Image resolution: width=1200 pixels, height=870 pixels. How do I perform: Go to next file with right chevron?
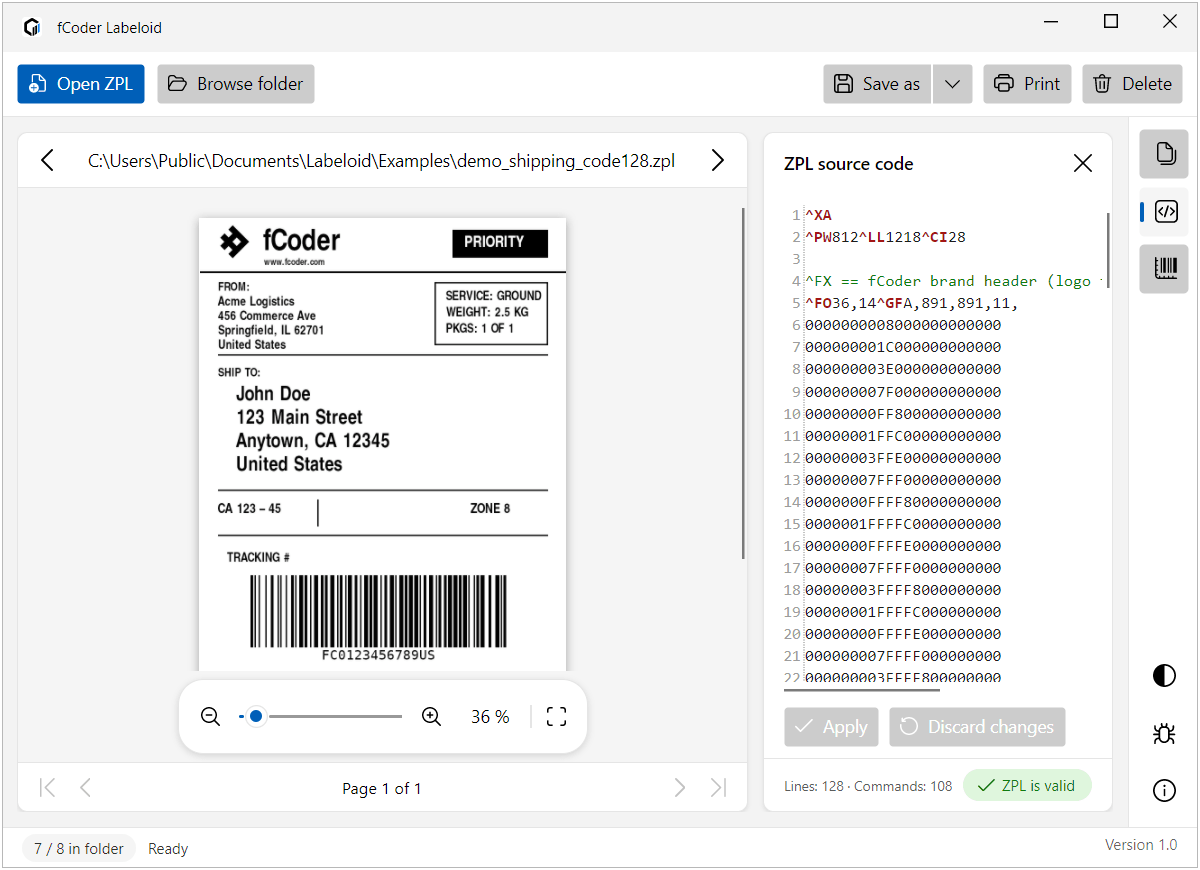click(x=717, y=160)
